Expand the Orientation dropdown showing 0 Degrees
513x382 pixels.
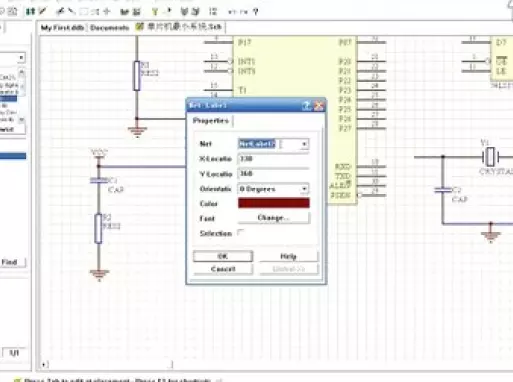coord(304,189)
